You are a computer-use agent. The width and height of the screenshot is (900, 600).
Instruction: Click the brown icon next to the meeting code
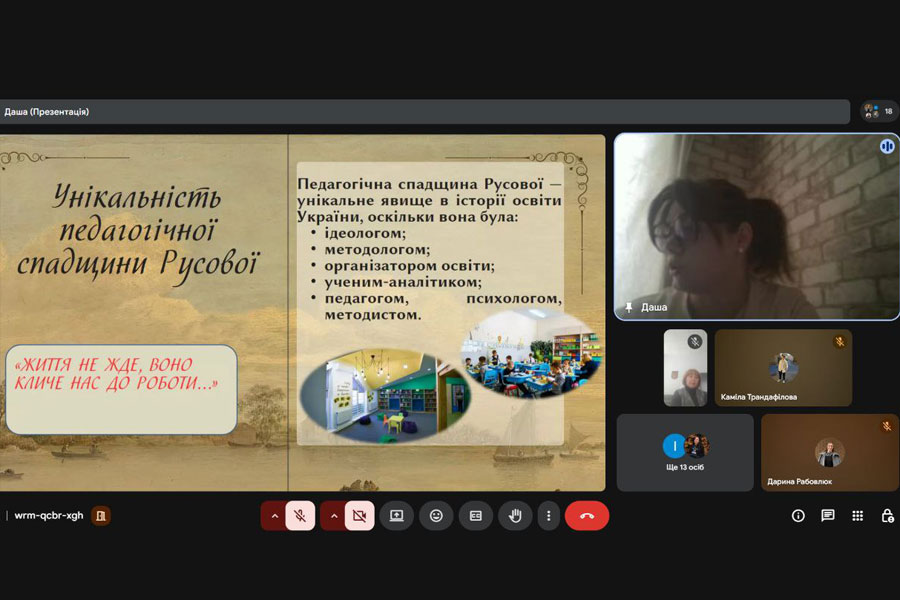pos(101,516)
